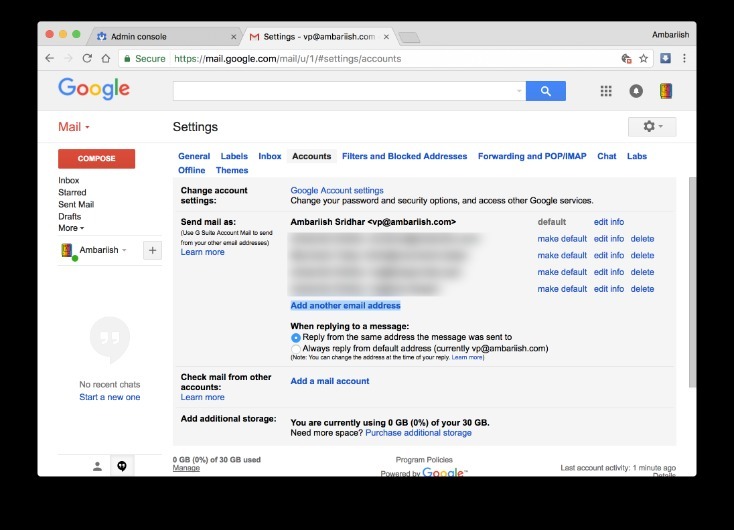Open account avatar in Google header

tap(666, 91)
